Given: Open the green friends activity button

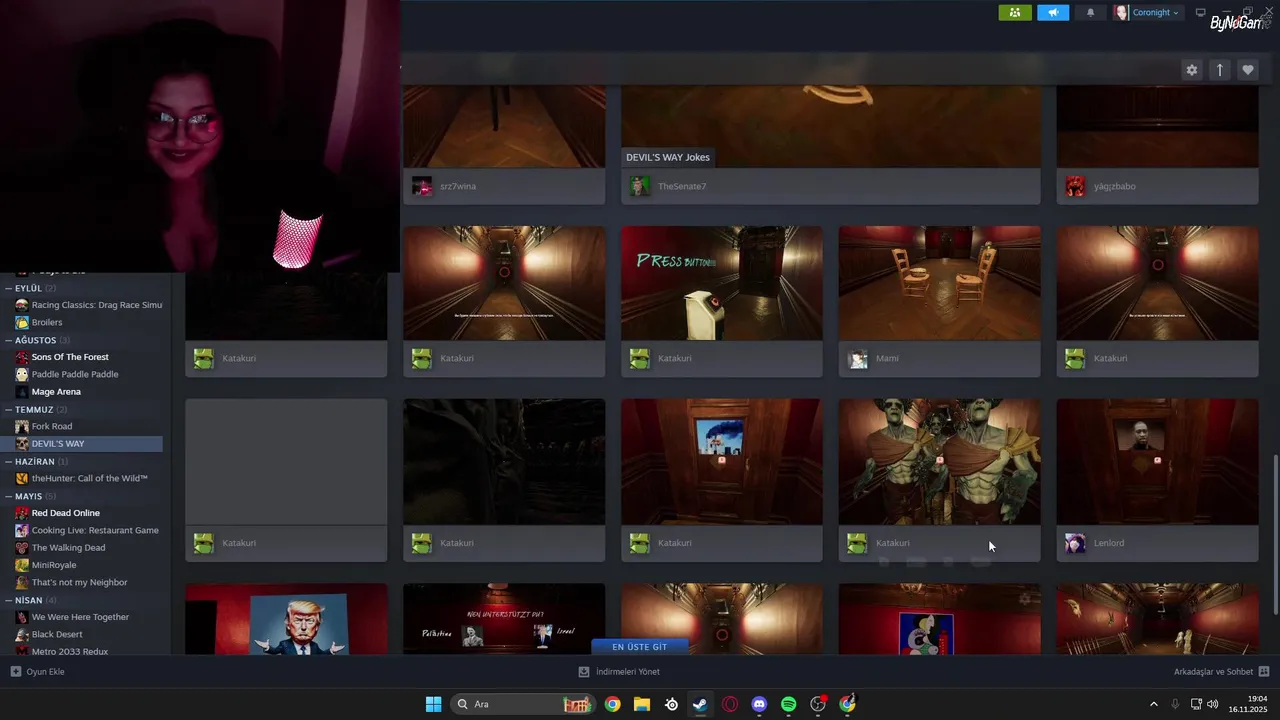Looking at the screenshot, I should click(x=1015, y=13).
